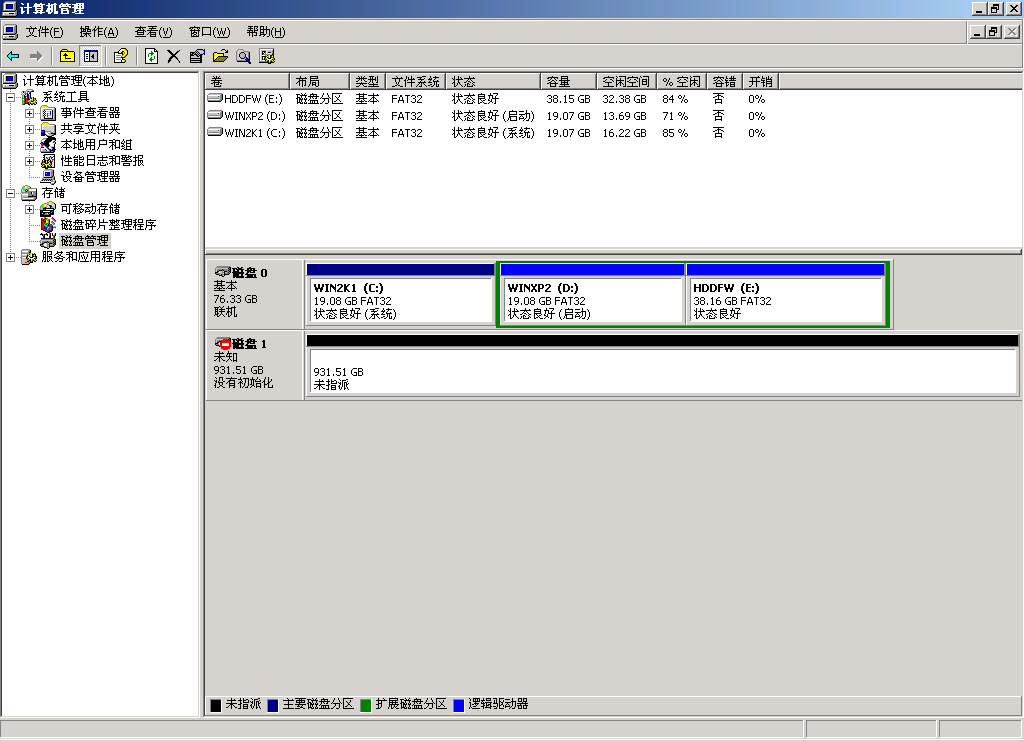Sort by the 空闲空间 column header
1024x742 pixels.
pyautogui.click(x=626, y=82)
